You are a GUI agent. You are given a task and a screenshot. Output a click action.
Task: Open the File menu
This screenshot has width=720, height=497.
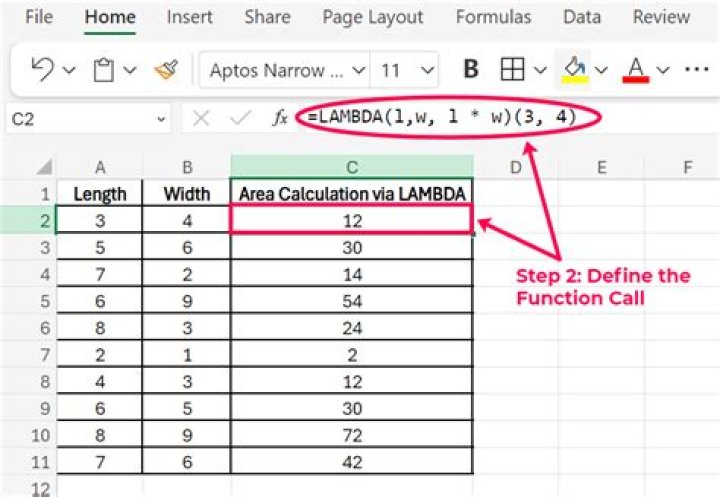(x=38, y=17)
